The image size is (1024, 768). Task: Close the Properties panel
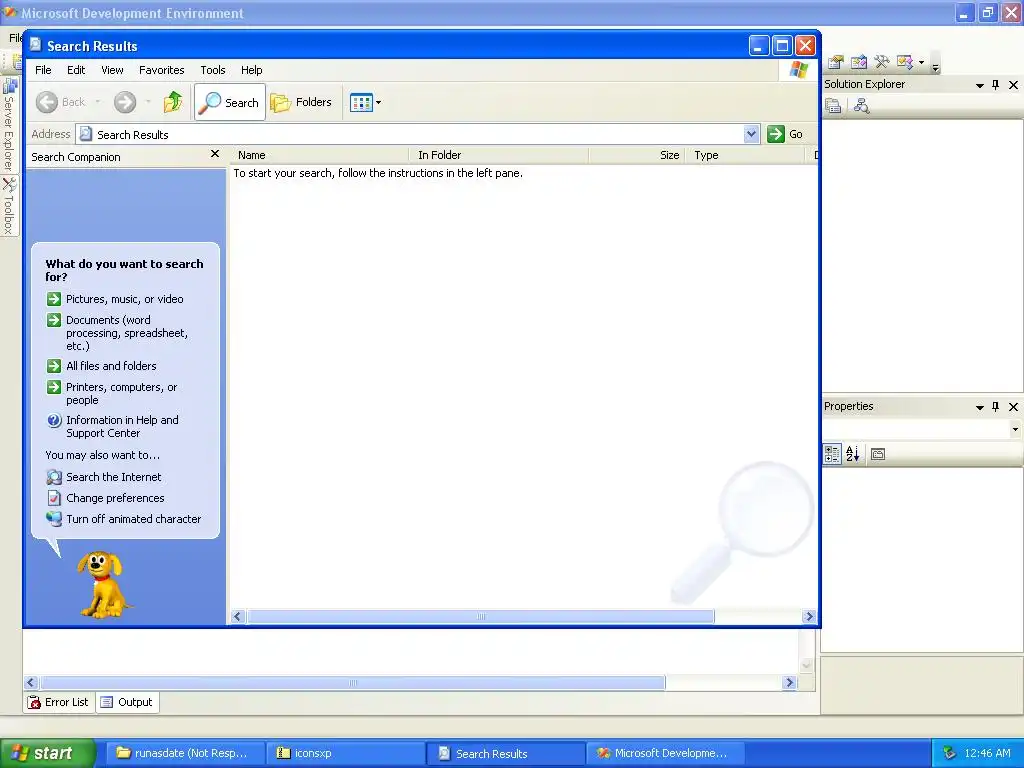[x=1014, y=407]
